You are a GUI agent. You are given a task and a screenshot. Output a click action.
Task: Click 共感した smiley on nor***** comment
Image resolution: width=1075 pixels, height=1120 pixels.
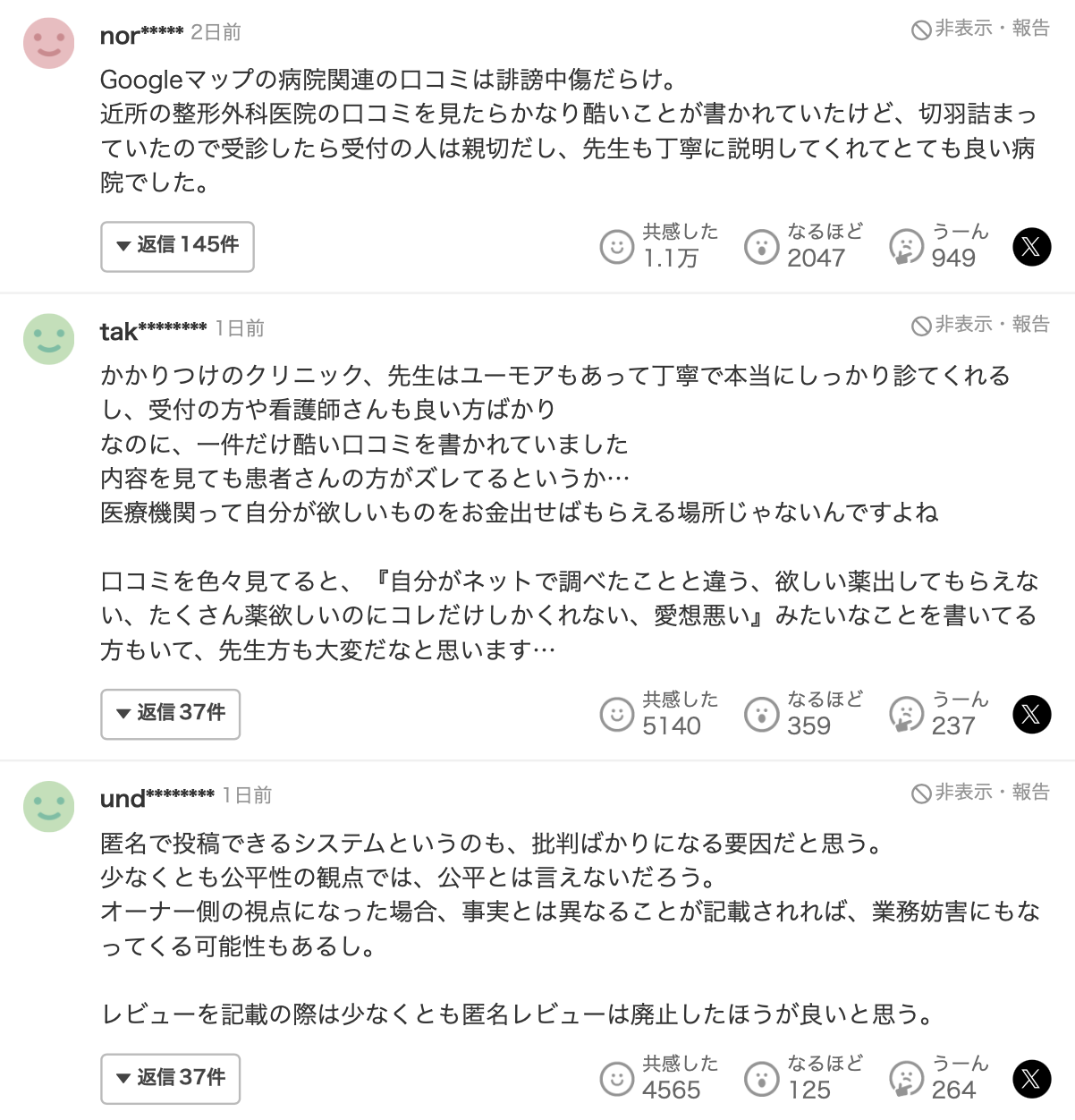(x=616, y=246)
